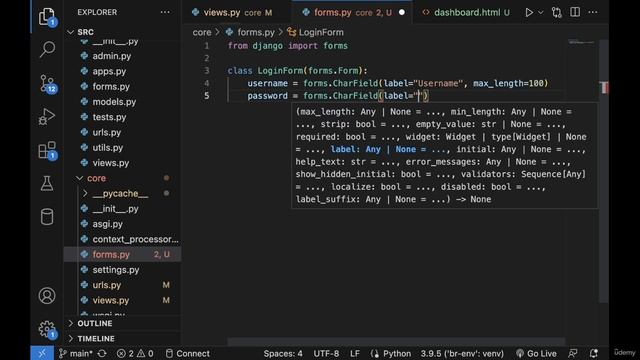Open the errors and warnings indicator
The width and height of the screenshot is (640, 360).
pos(135,353)
